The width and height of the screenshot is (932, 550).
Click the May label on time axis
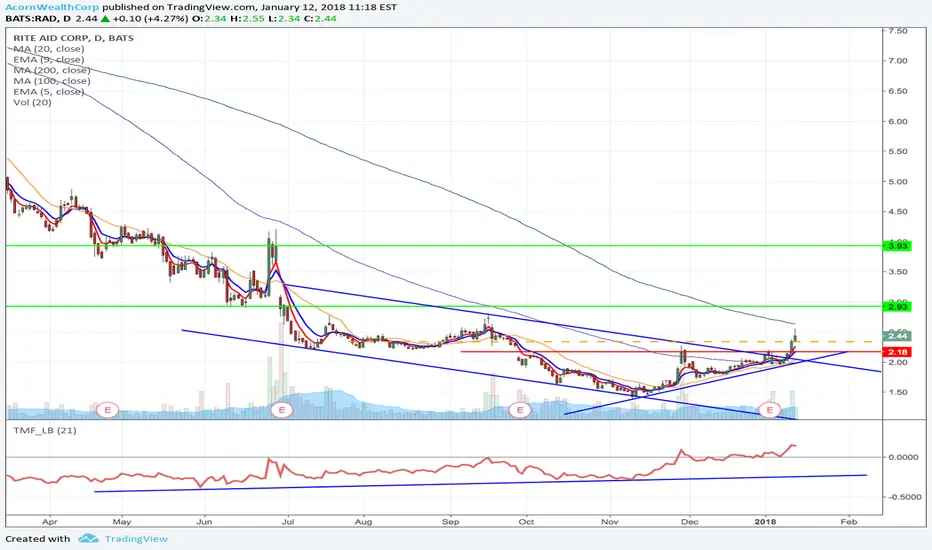[x=122, y=522]
